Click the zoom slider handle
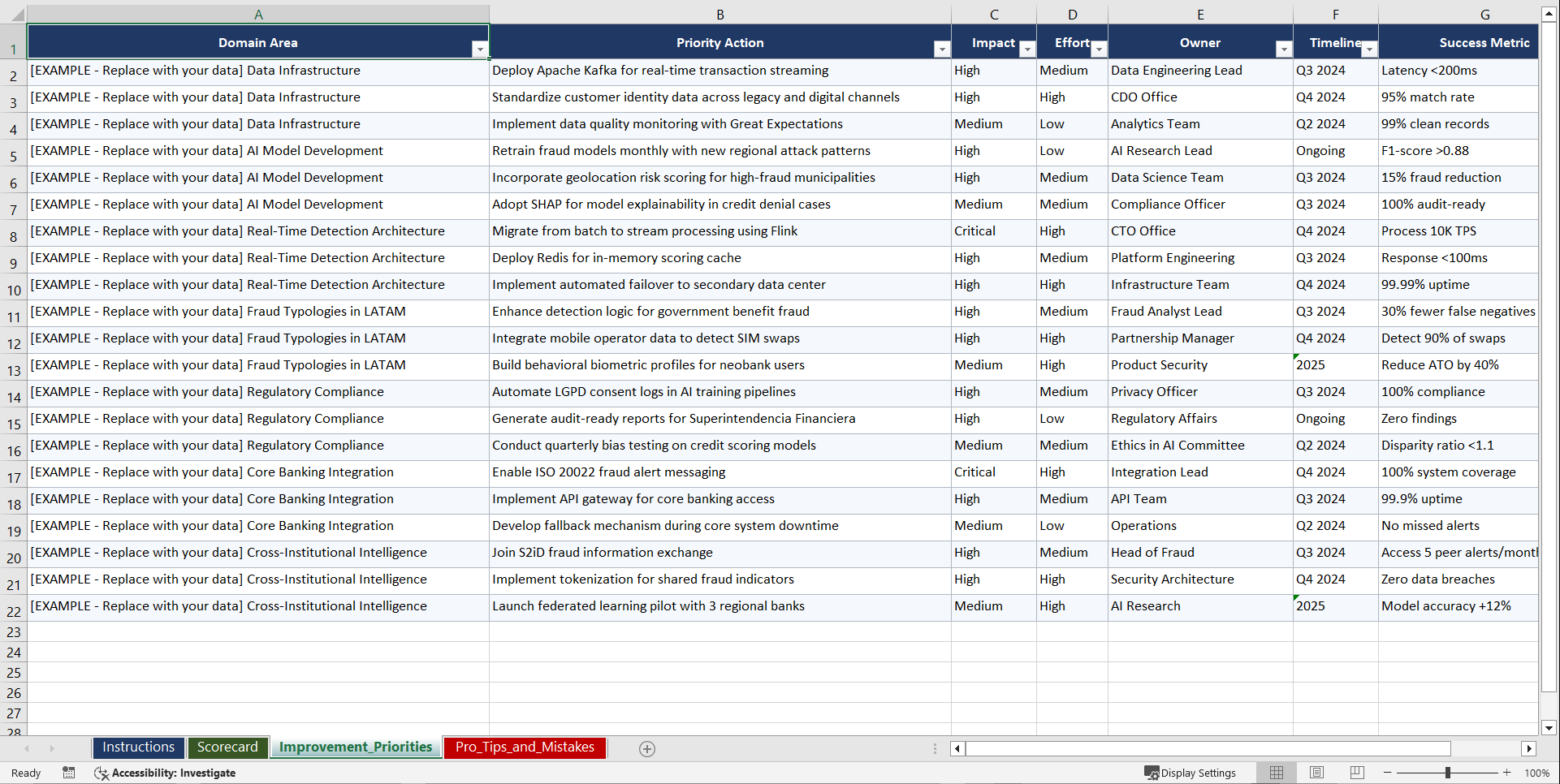This screenshot has height=784, width=1560. [1448, 773]
